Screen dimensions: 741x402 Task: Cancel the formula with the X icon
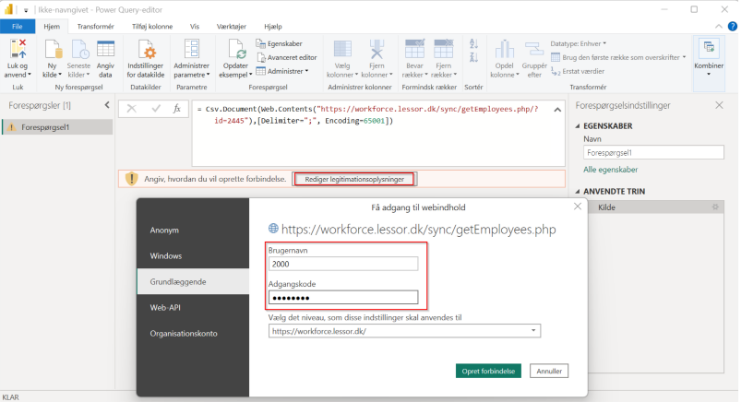pyautogui.click(x=131, y=109)
